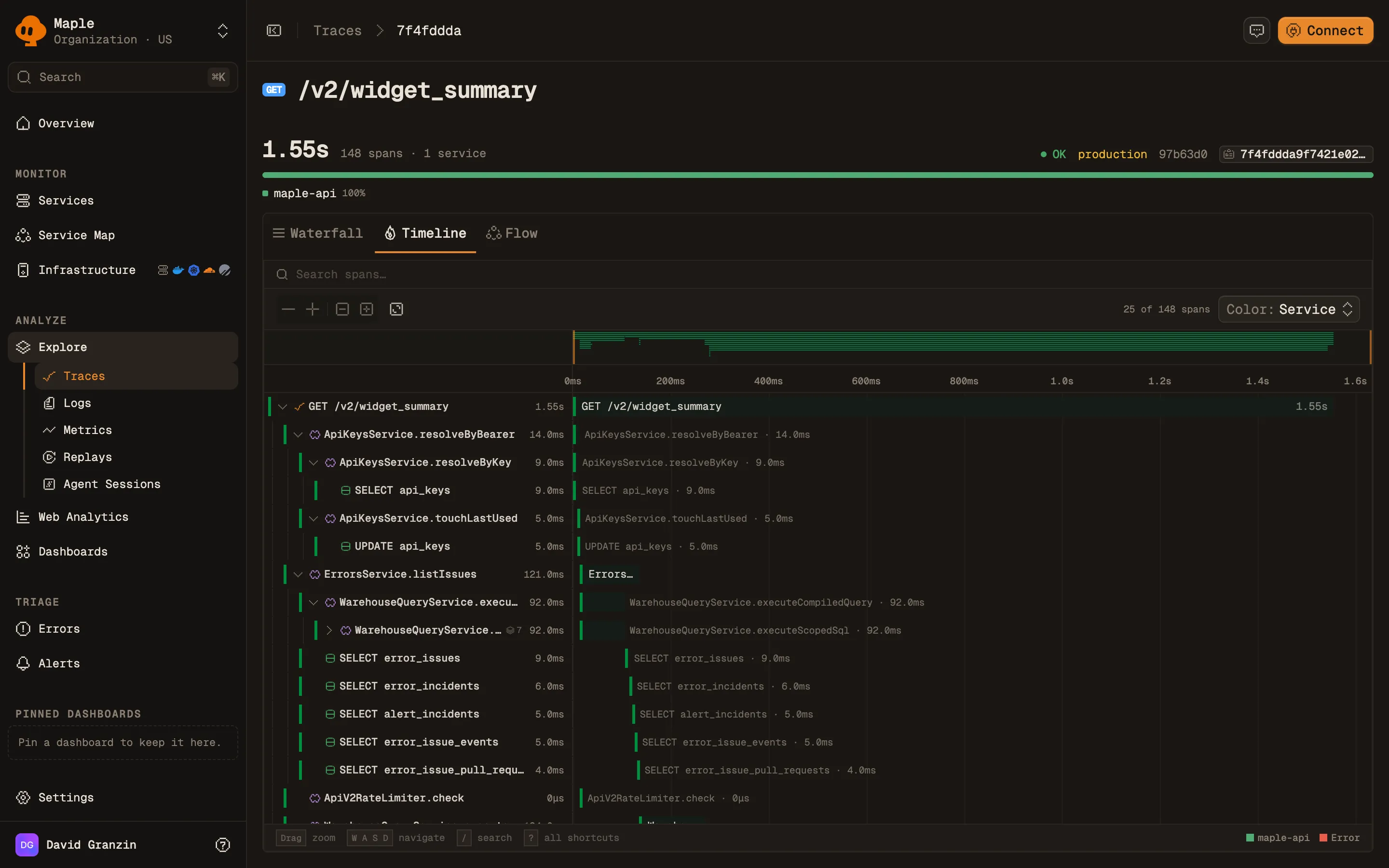Switch to the Timeline tab
The image size is (1389, 868).
coord(425,233)
